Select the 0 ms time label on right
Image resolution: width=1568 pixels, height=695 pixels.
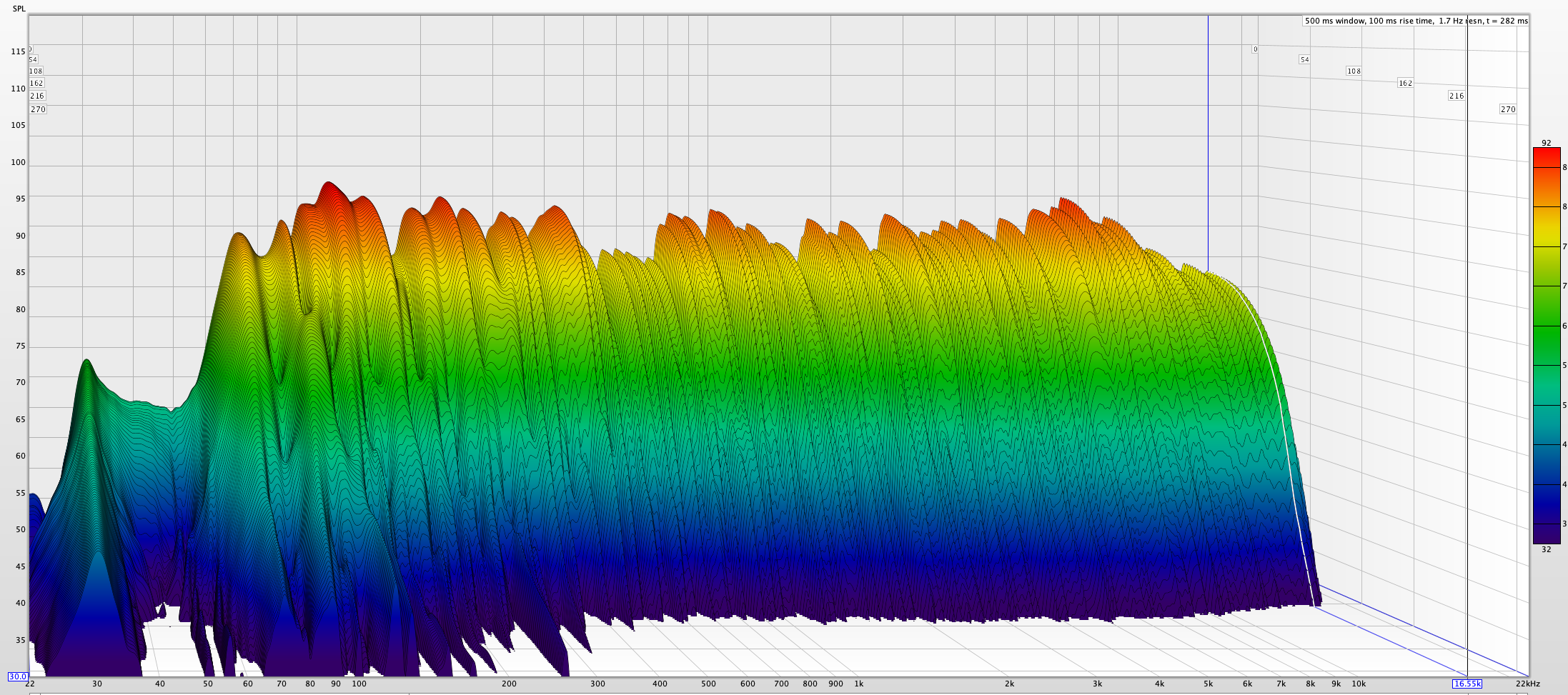pos(1255,49)
